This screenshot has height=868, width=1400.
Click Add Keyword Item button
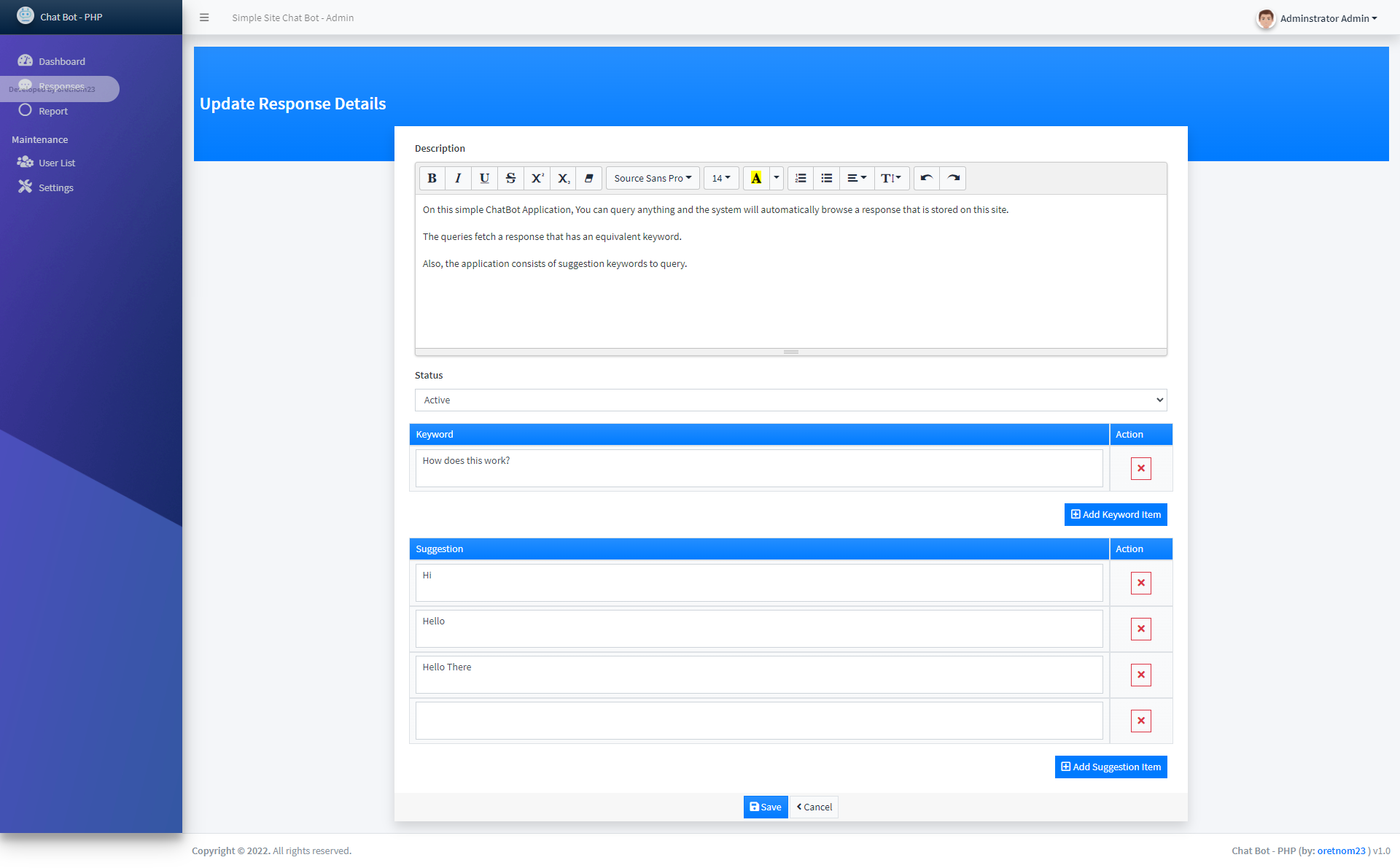coord(1116,514)
